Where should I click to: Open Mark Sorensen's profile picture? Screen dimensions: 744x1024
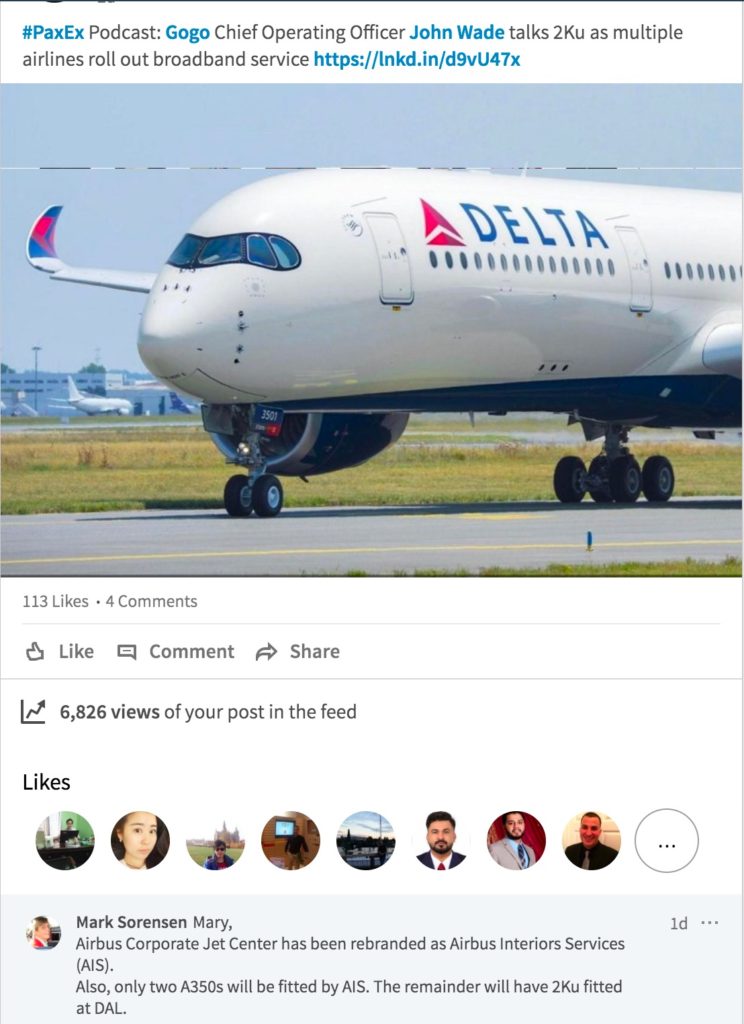[x=43, y=933]
